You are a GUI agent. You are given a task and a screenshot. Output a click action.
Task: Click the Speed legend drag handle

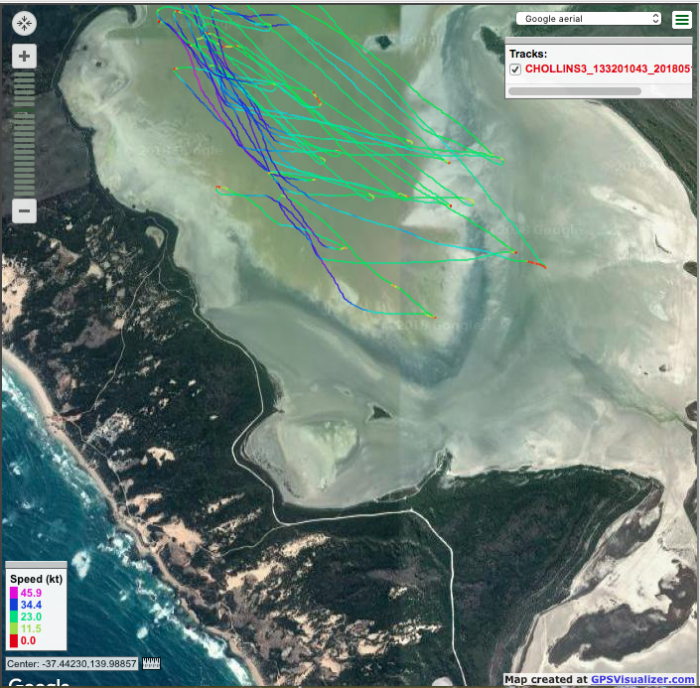[x=36, y=565]
